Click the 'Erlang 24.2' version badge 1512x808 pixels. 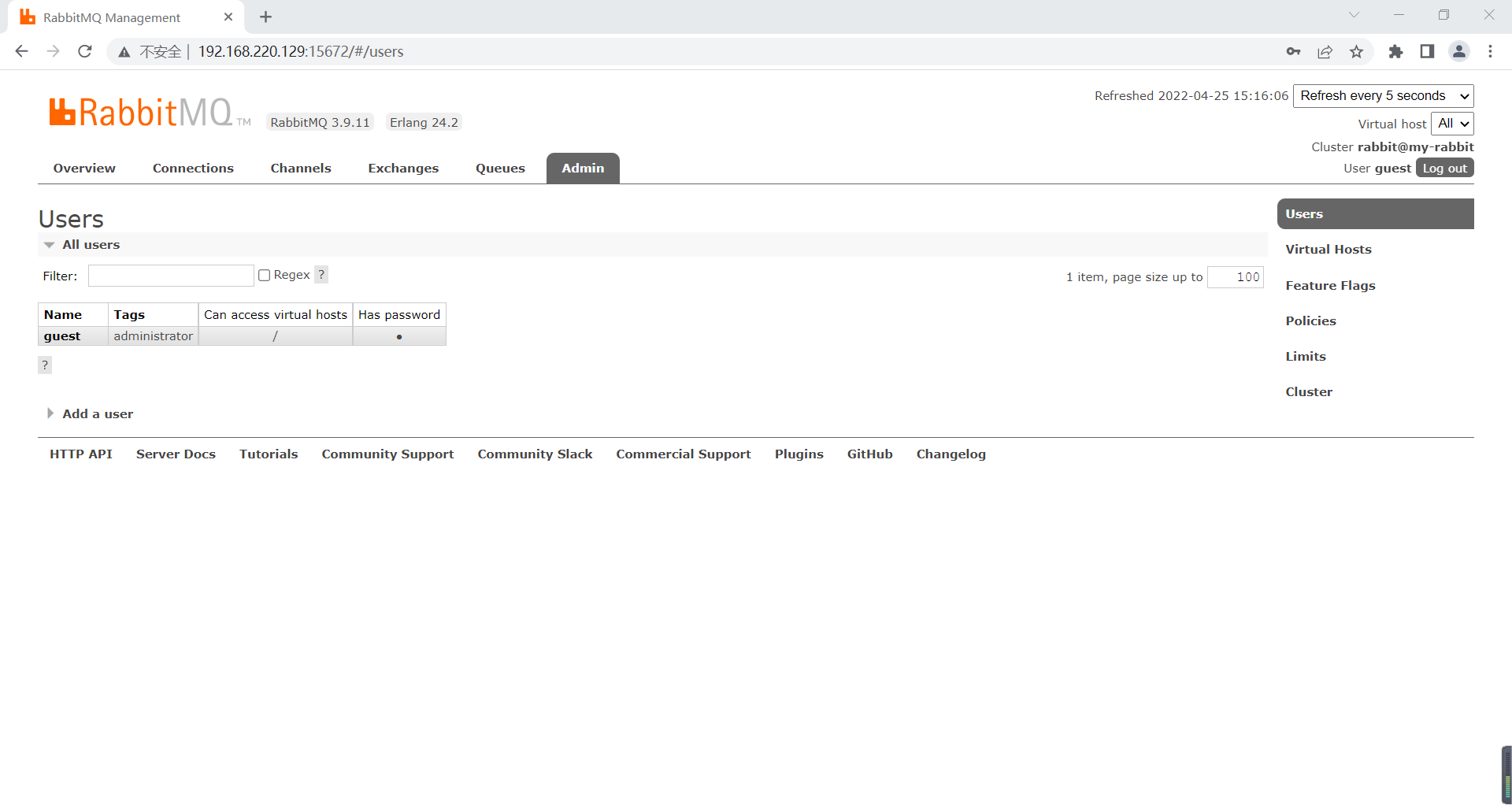coord(424,123)
